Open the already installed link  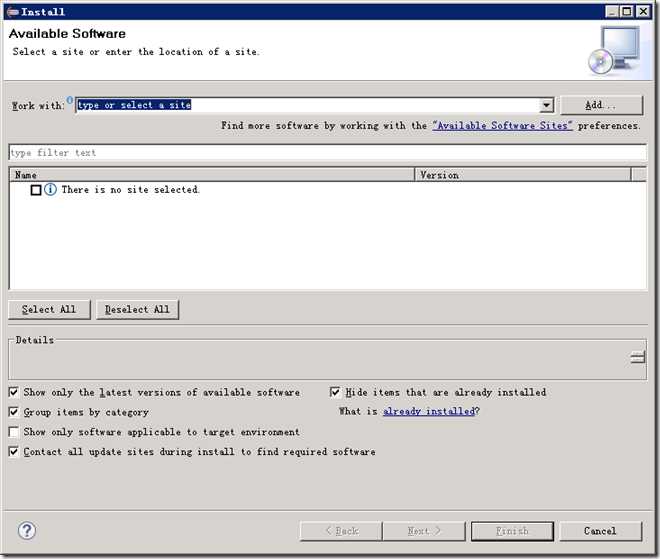pyautogui.click(x=429, y=411)
